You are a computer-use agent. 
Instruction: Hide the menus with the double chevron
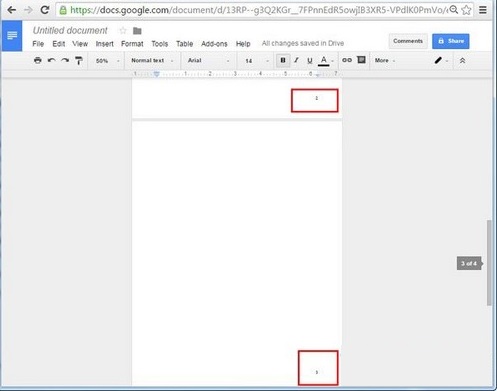click(462, 61)
